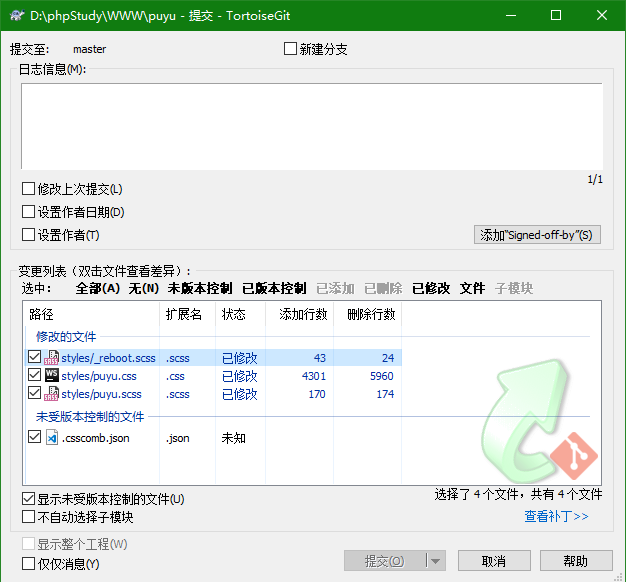Viewport: 626px width, 582px height.
Task: Click the Sass file icon of styles/_reboot.scss
Action: 52,358
